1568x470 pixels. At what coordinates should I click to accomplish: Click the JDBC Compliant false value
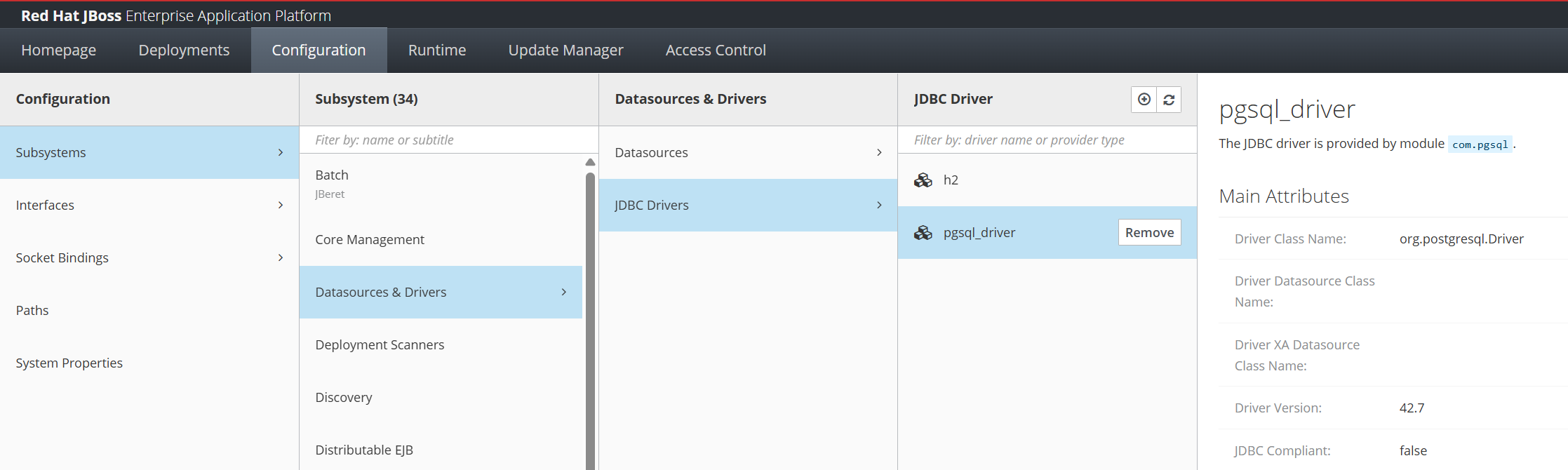pos(1413,450)
